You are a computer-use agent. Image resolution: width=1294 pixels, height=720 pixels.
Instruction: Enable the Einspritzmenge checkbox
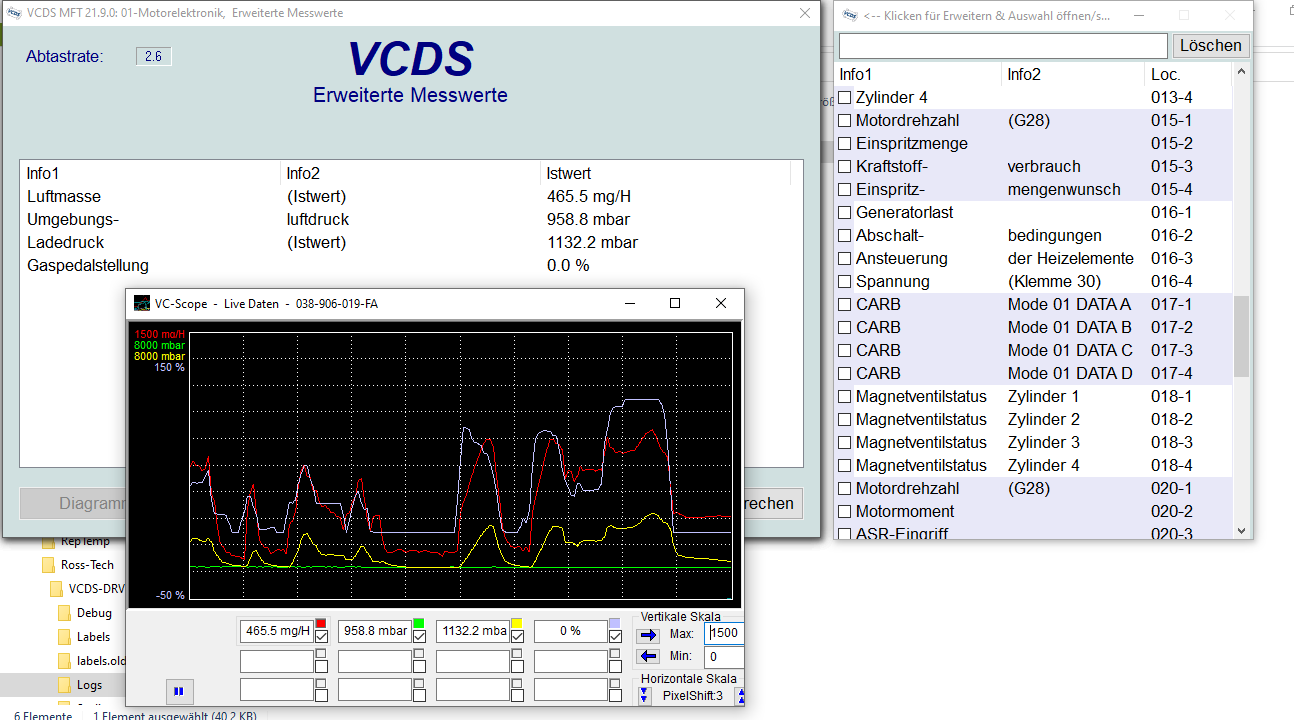pos(845,144)
